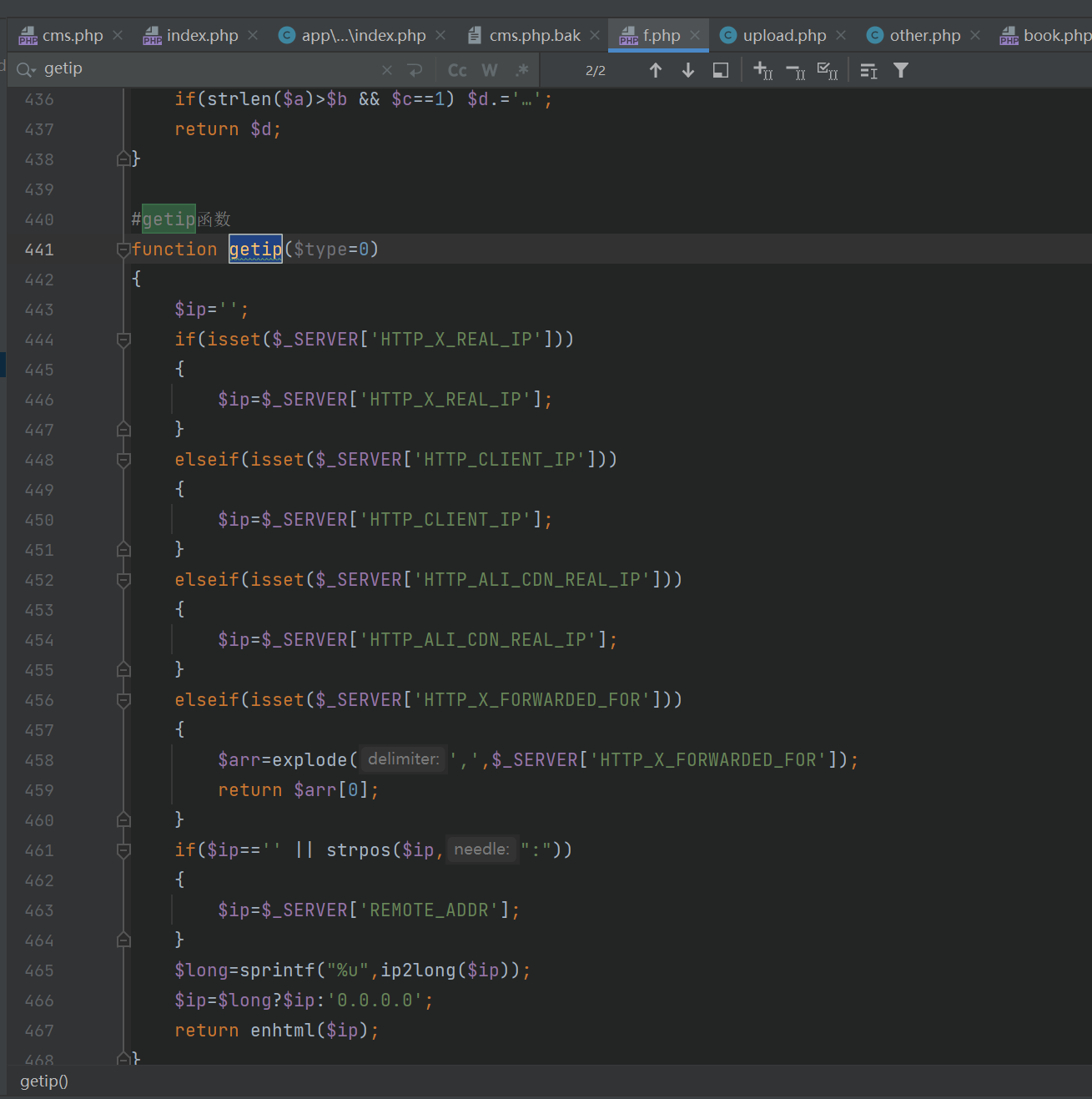Click fold end marker at line 464
Viewport: 1092px width, 1099px height.
(123, 940)
